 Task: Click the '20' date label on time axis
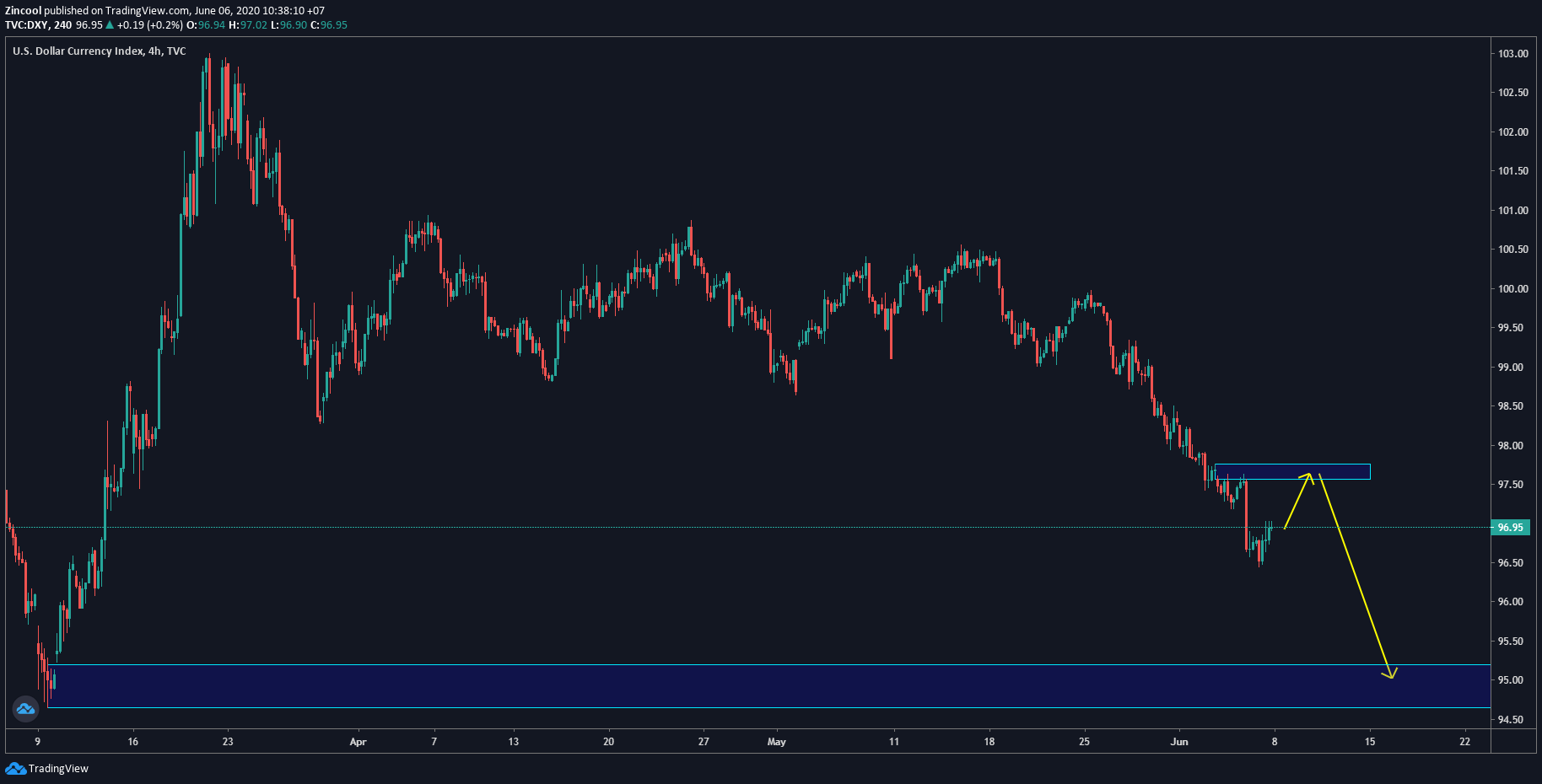click(609, 742)
